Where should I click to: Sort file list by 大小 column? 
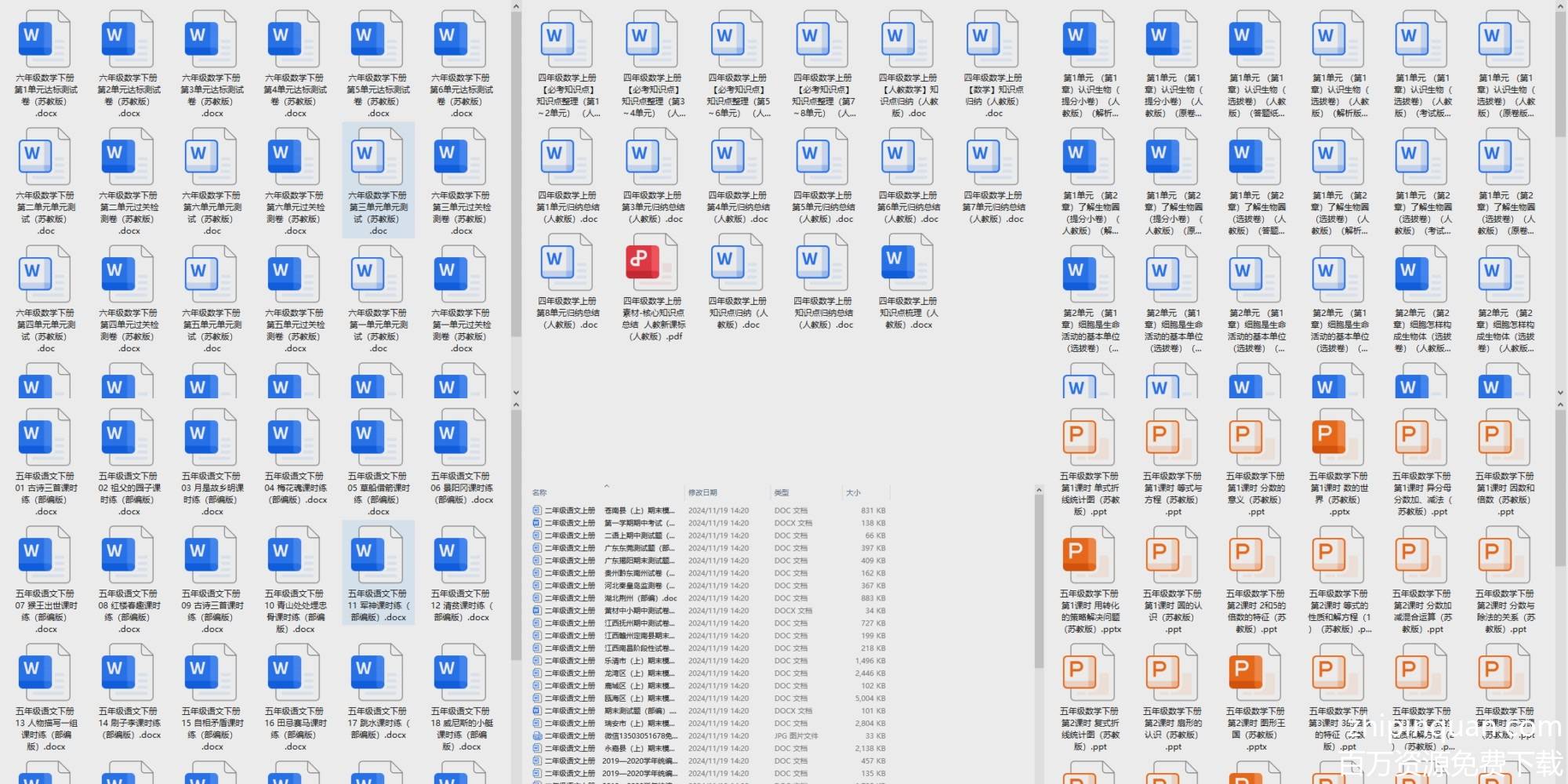(853, 493)
